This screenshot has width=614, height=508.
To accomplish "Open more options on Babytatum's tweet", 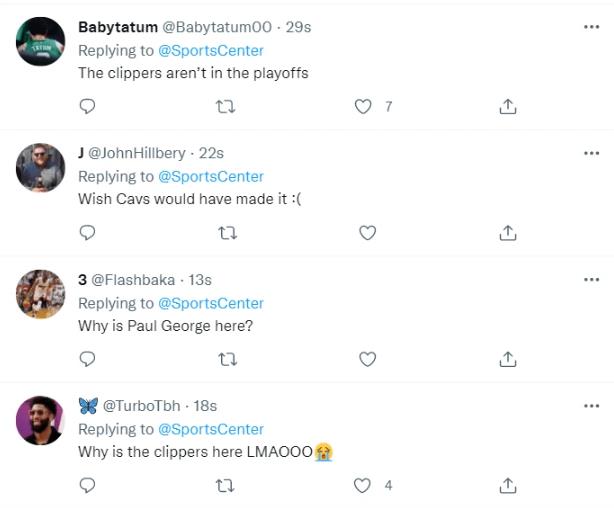I will pyautogui.click(x=591, y=27).
